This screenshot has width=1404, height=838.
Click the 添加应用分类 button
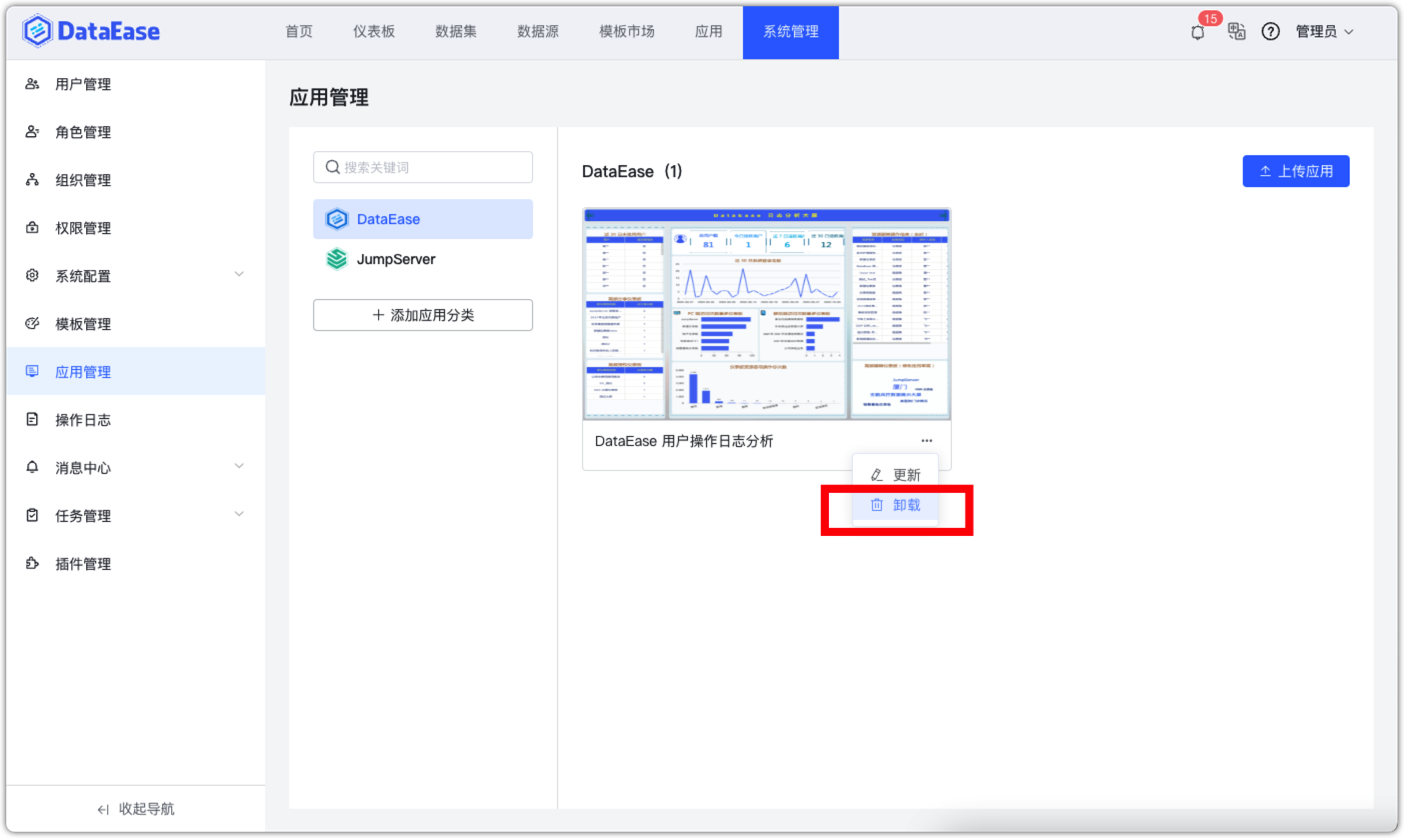[x=423, y=315]
